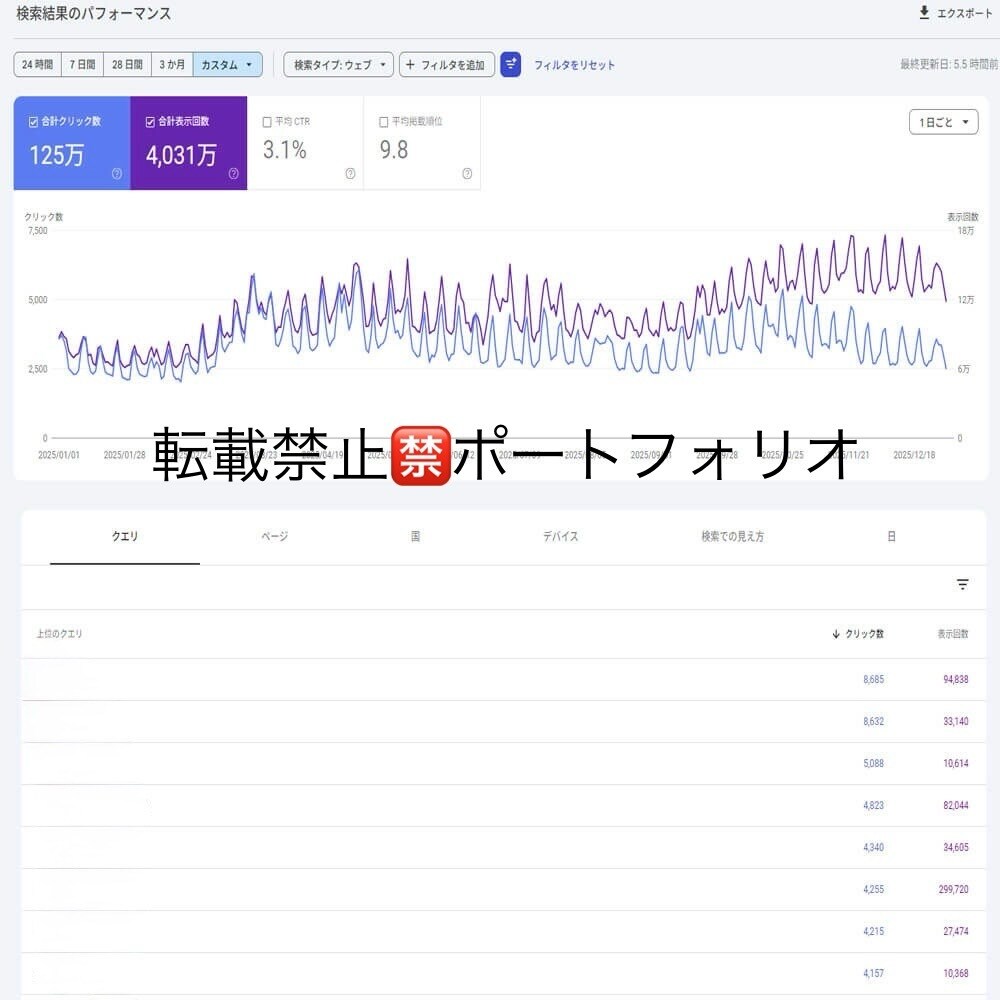1000x1000 pixels.
Task: Click the impressions value 82,044
Action: (956, 805)
